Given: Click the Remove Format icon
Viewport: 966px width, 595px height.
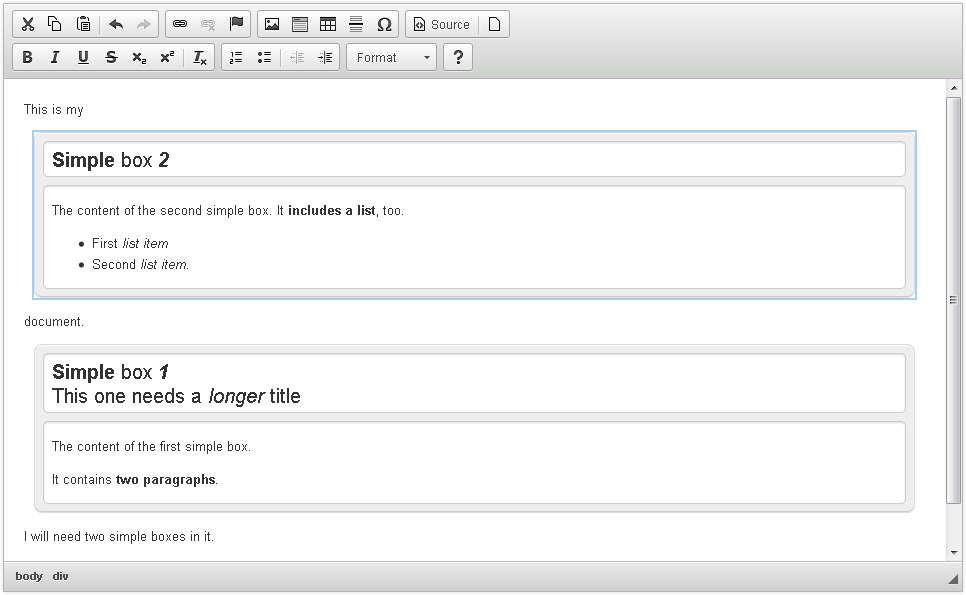Looking at the screenshot, I should point(200,57).
